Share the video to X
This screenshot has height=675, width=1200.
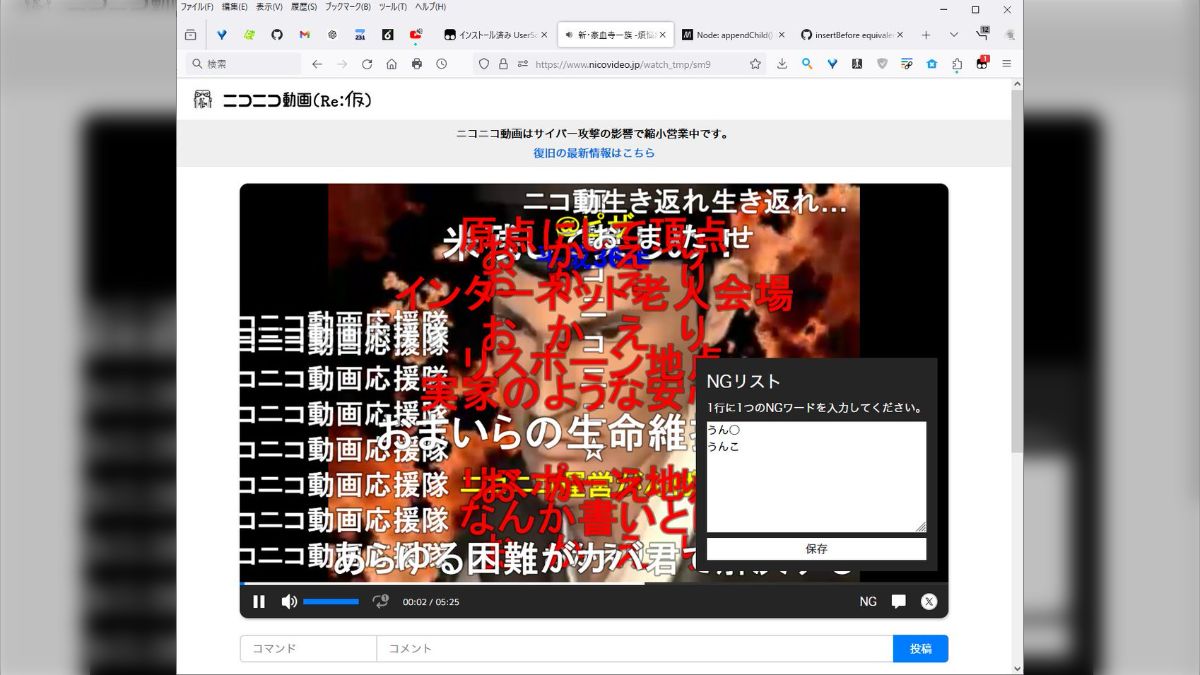click(x=929, y=601)
